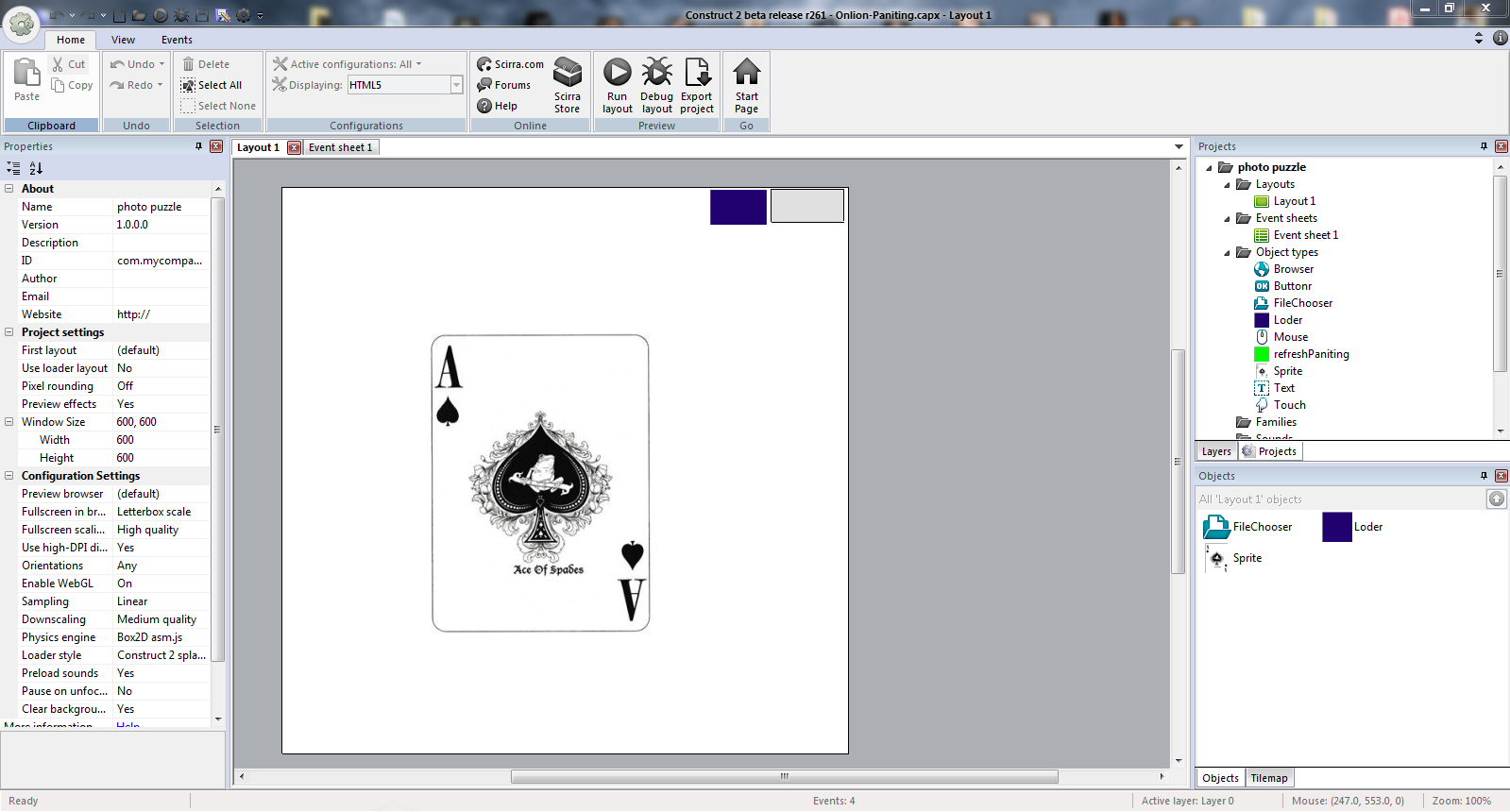Run layout with the play icon

[x=618, y=72]
